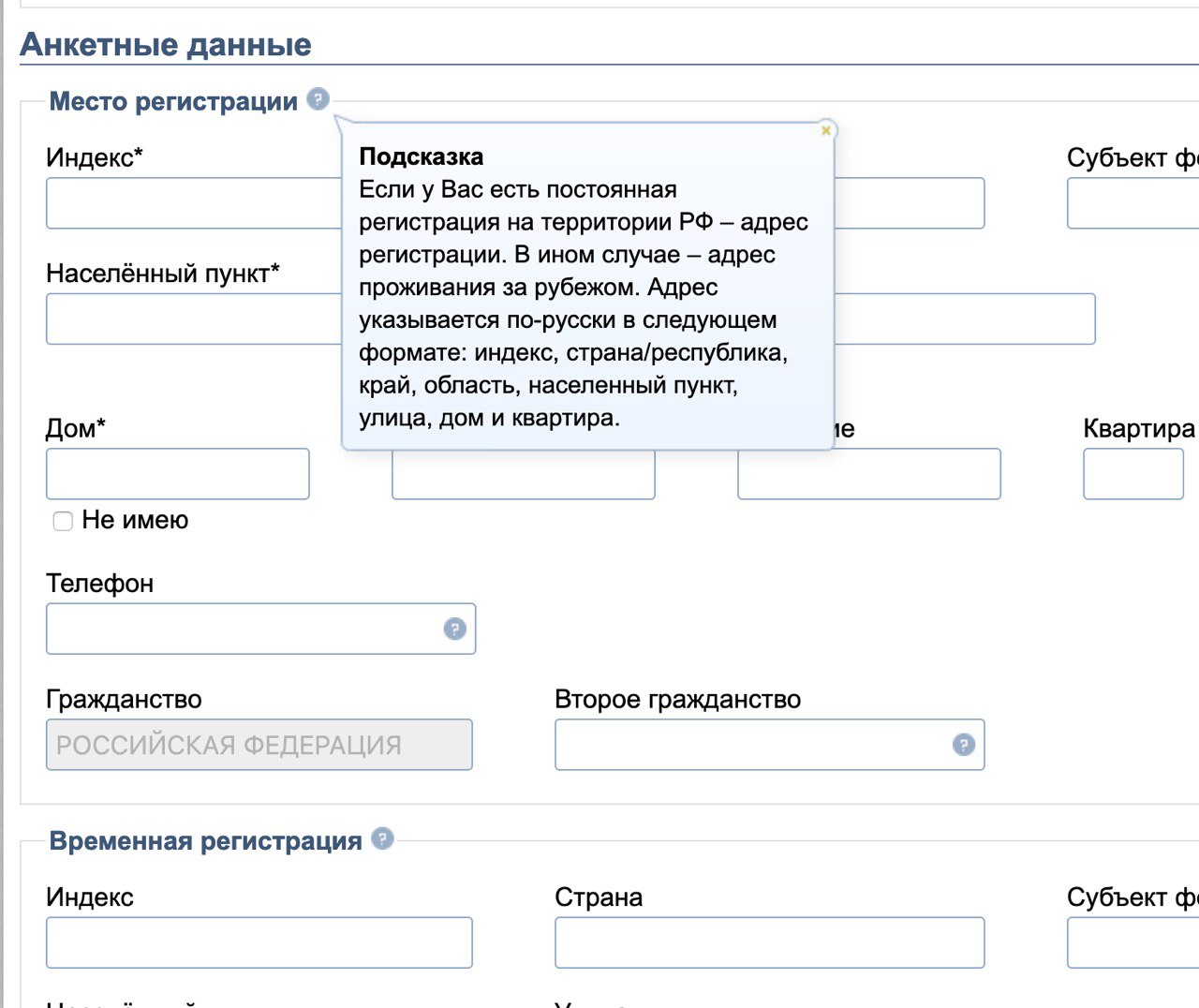Click the Анкетные данные section heading
This screenshot has width=1199, height=1008.
click(166, 45)
